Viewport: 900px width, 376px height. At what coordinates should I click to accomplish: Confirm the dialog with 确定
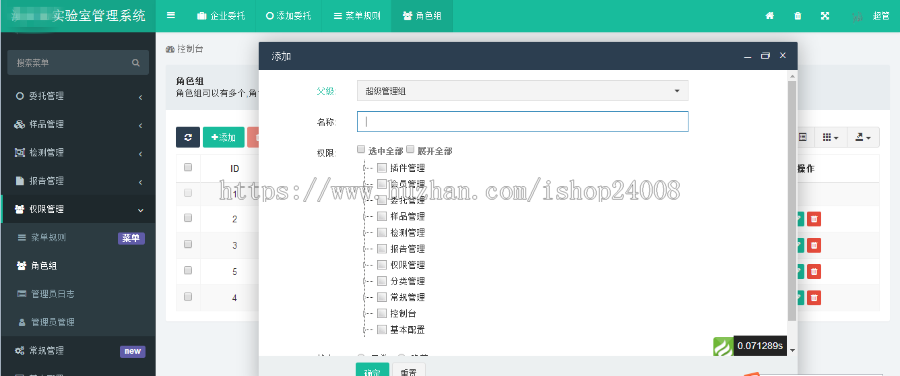click(373, 370)
